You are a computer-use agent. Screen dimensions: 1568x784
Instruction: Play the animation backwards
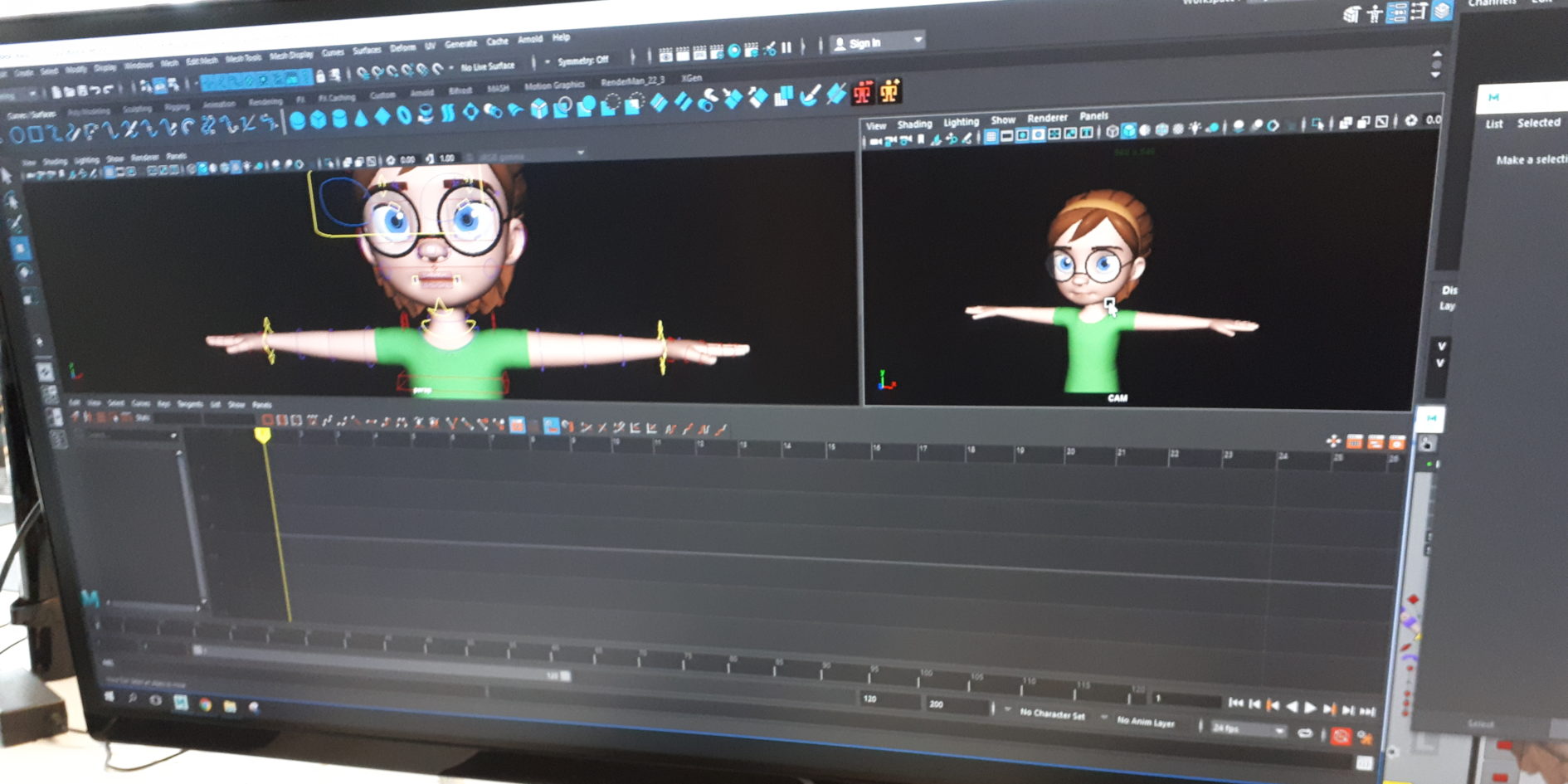[1292, 707]
